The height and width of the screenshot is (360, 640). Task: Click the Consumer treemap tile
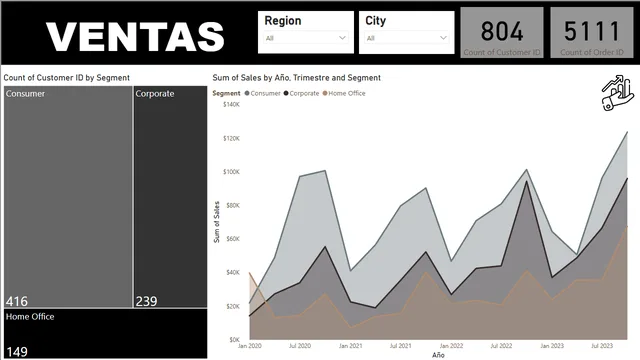coord(68,197)
